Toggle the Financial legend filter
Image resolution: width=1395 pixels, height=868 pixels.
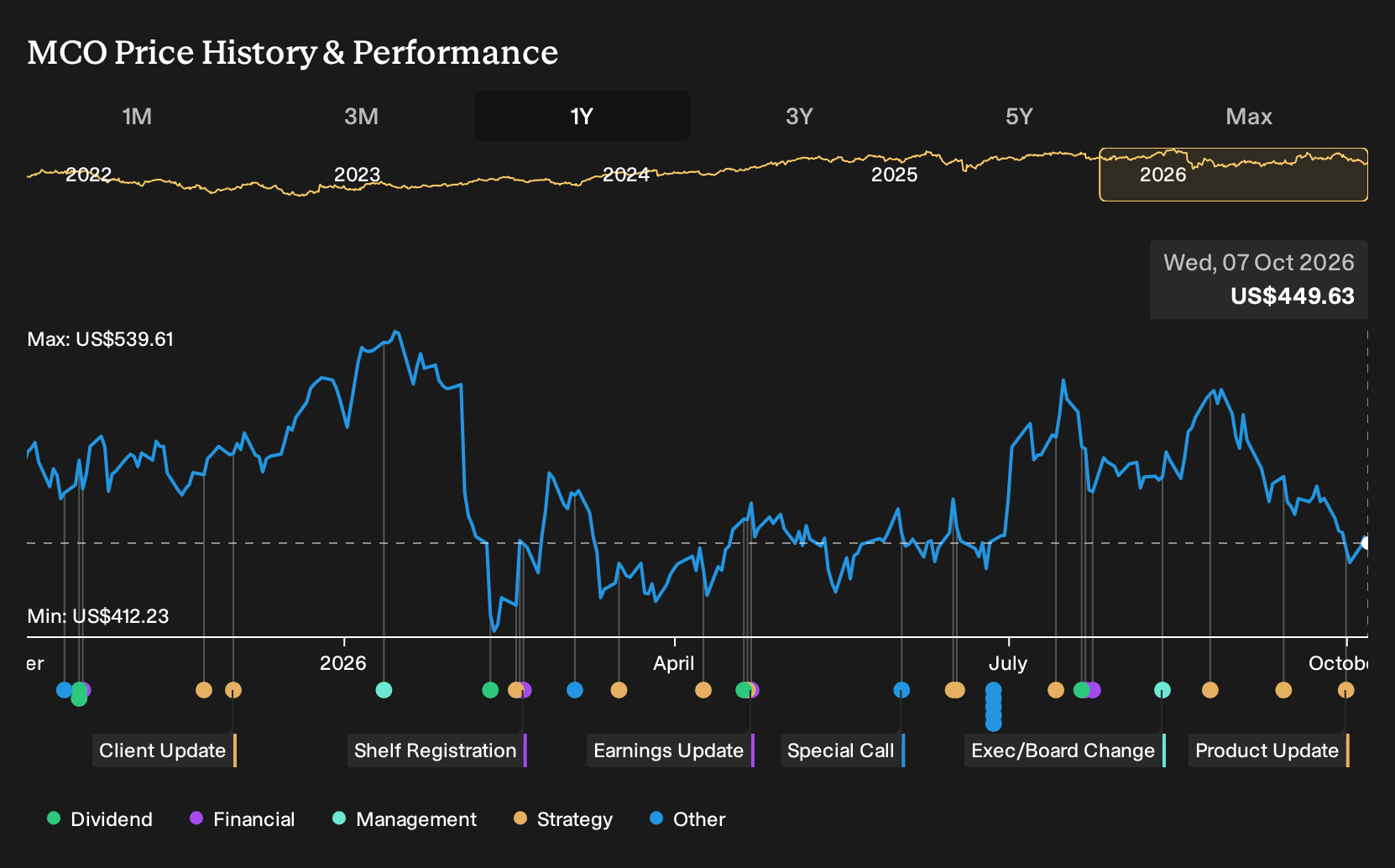pyautogui.click(x=242, y=819)
